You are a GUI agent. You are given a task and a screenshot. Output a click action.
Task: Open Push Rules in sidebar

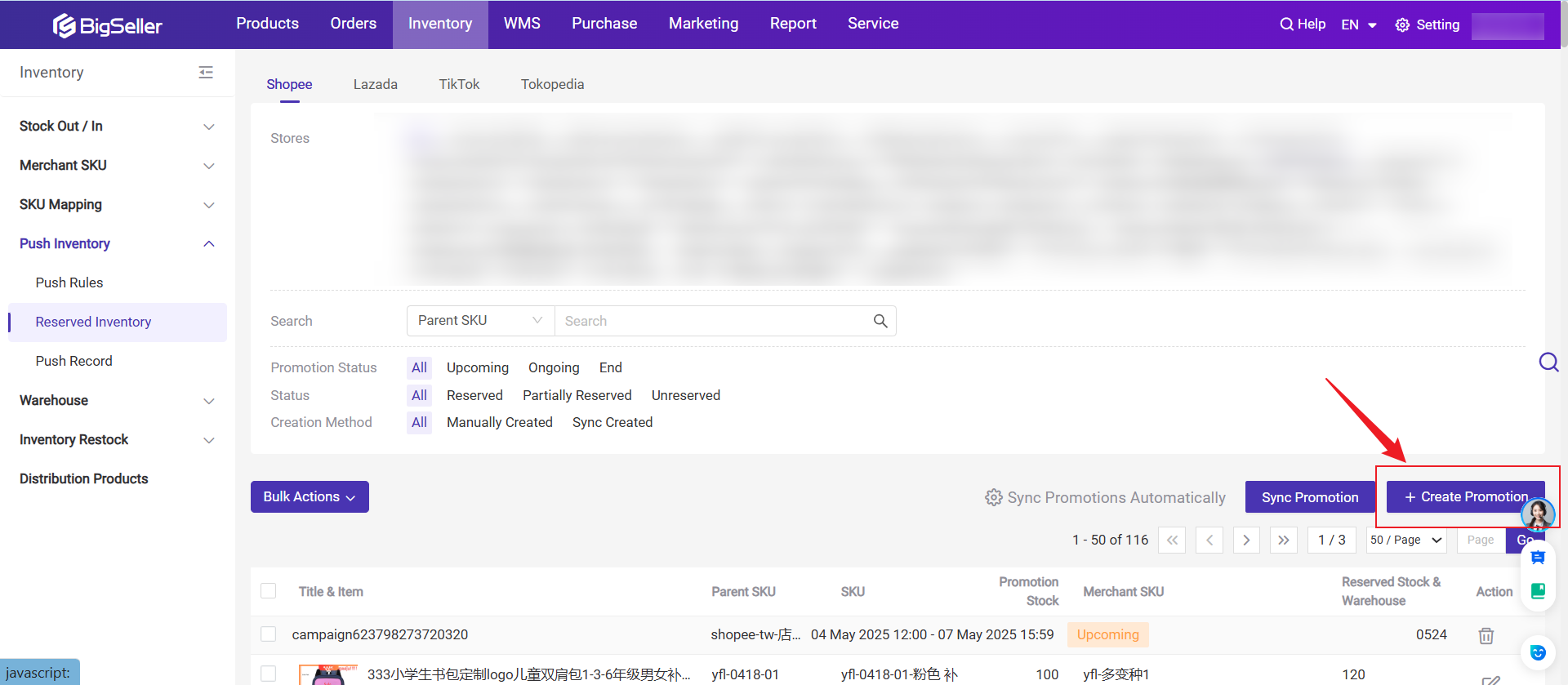coord(69,282)
